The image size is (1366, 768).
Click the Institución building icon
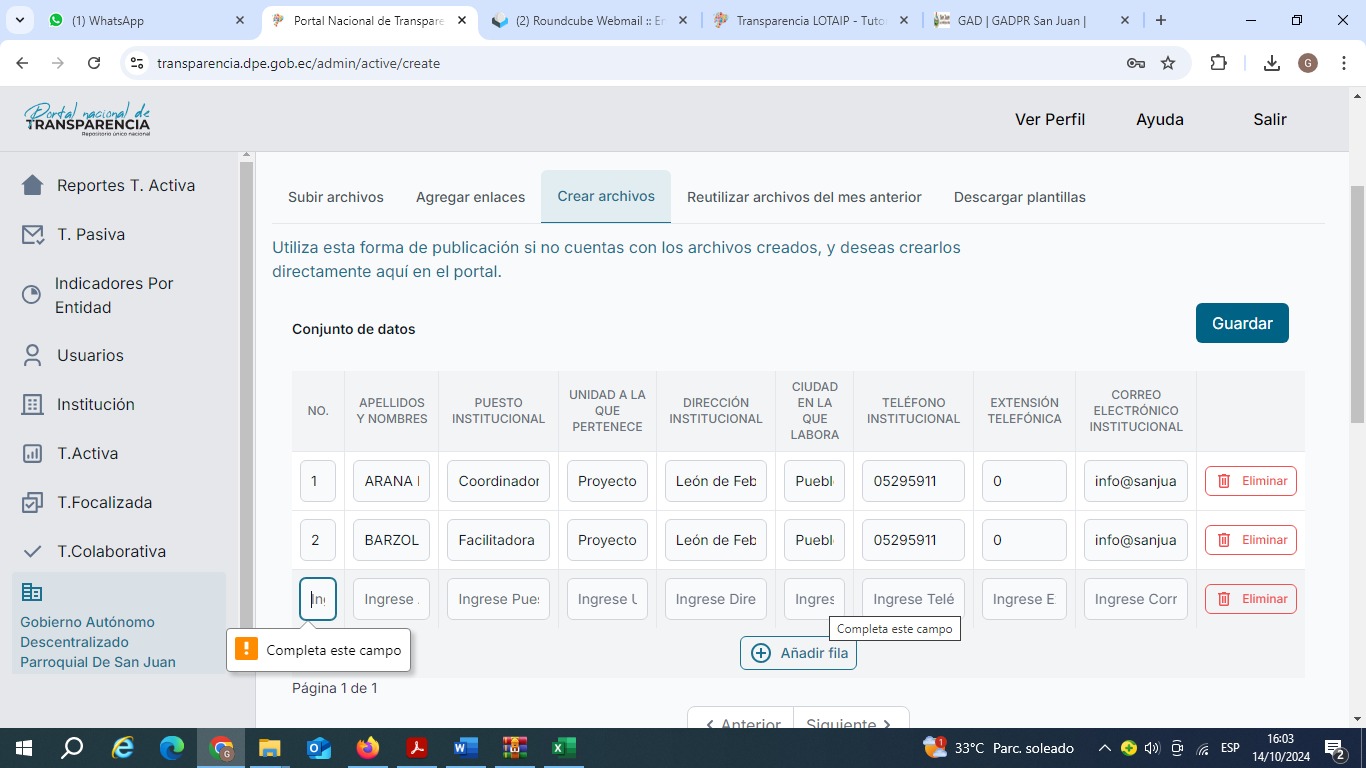coord(33,404)
